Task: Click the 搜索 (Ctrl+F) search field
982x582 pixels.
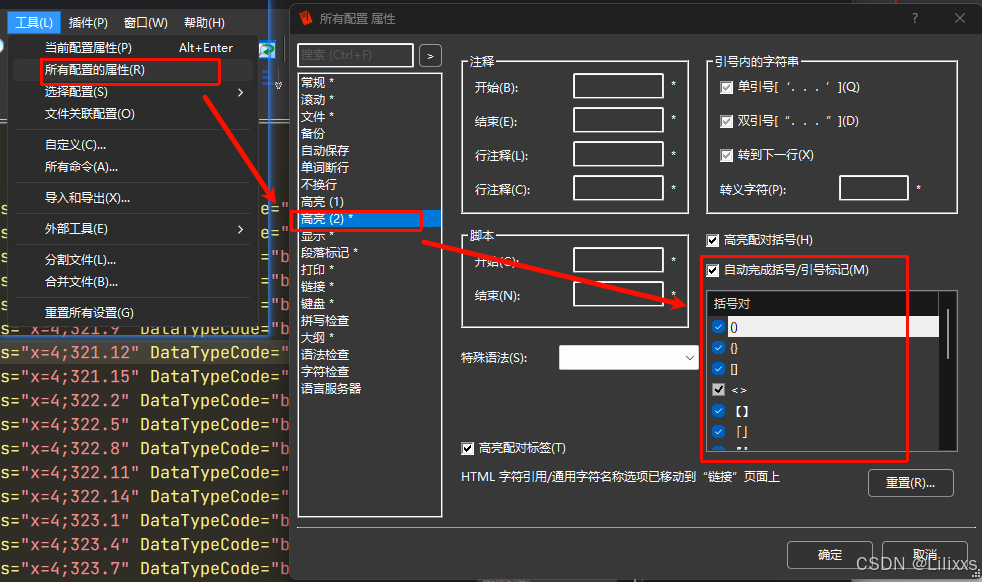Action: (355, 55)
